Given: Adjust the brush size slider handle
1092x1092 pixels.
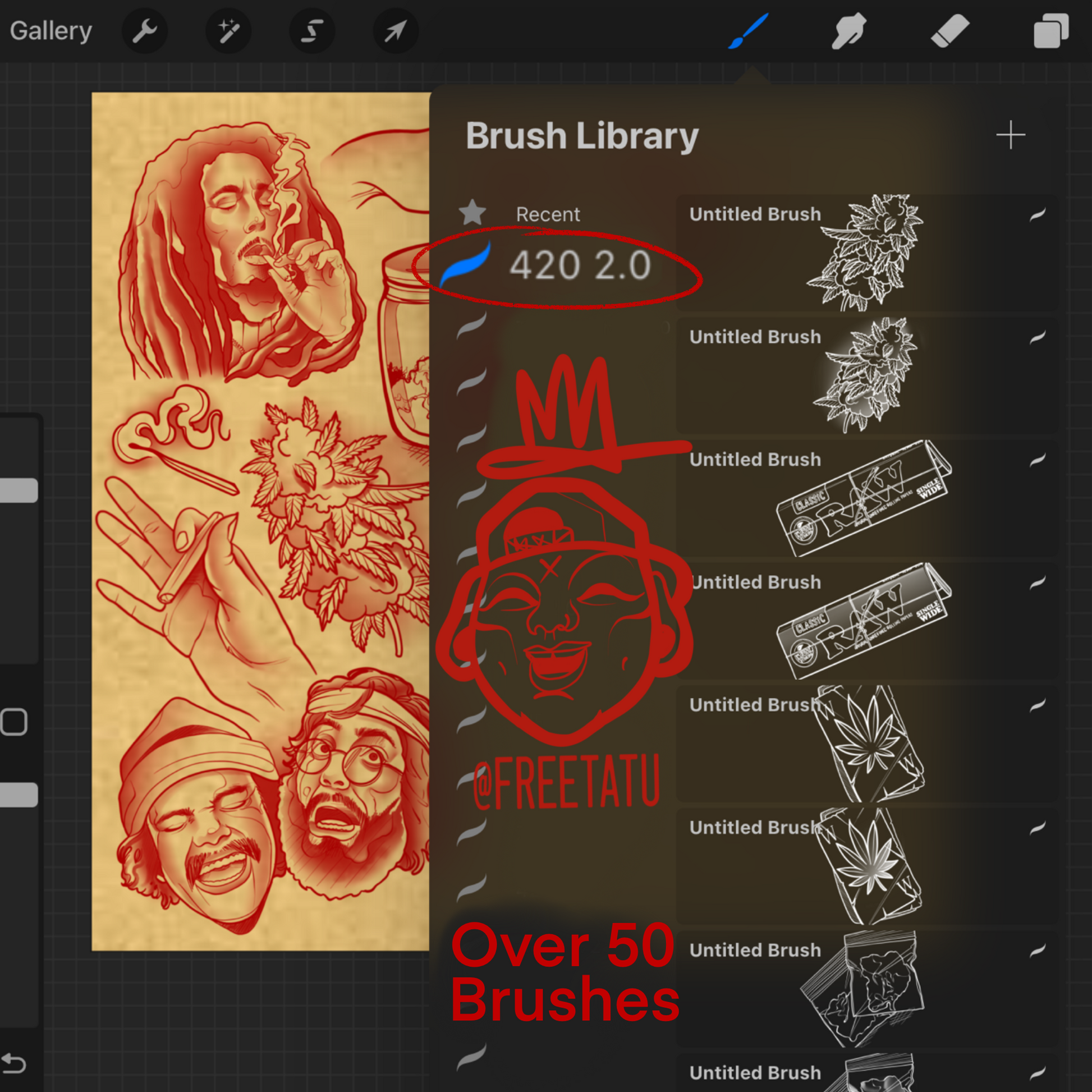Looking at the screenshot, I should tap(18, 490).
